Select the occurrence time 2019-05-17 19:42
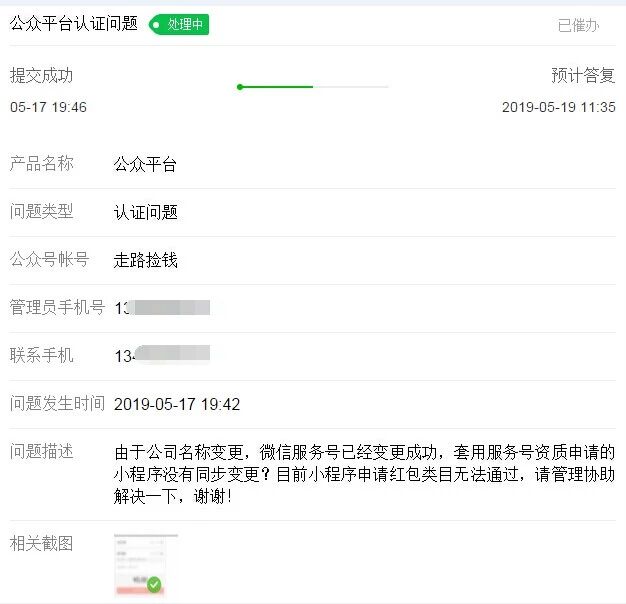Viewport: 626px width, 604px height. point(177,404)
